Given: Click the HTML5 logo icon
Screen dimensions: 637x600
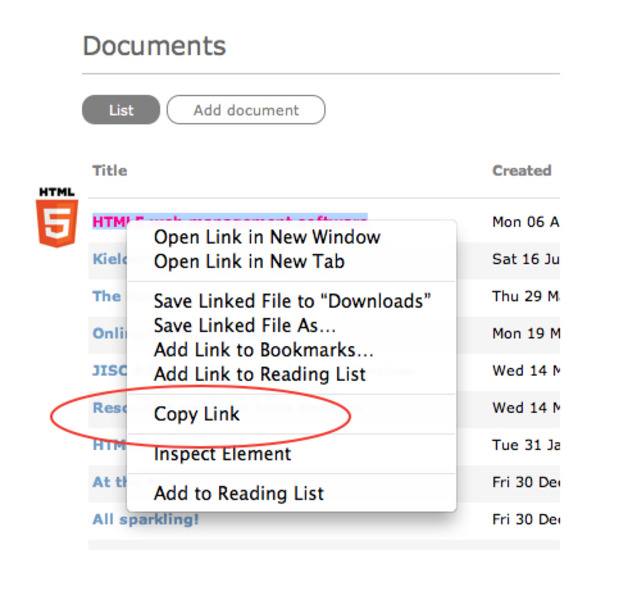Looking at the screenshot, I should [56, 217].
